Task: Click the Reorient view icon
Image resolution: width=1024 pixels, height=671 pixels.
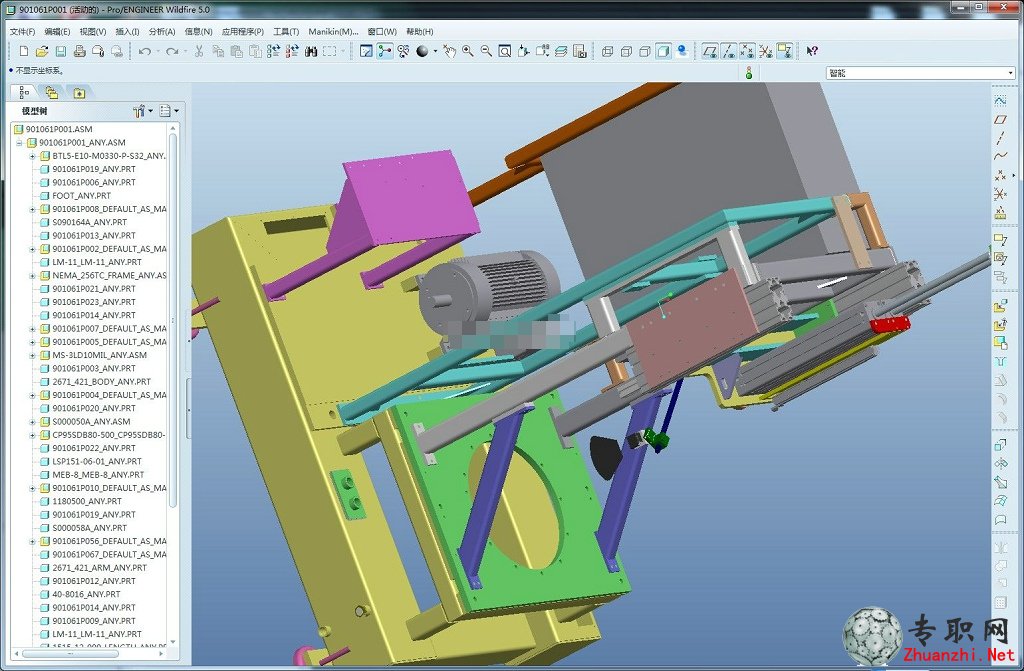Action: click(x=523, y=51)
